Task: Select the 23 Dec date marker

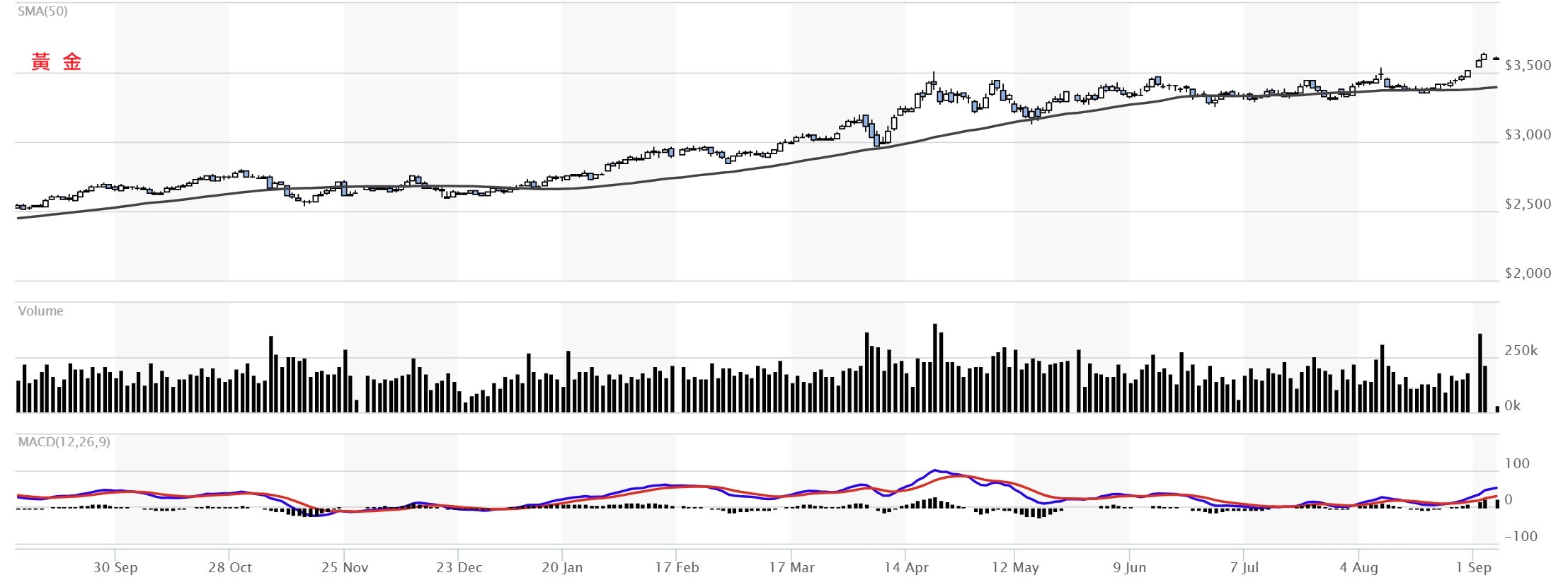Action: pos(459,567)
